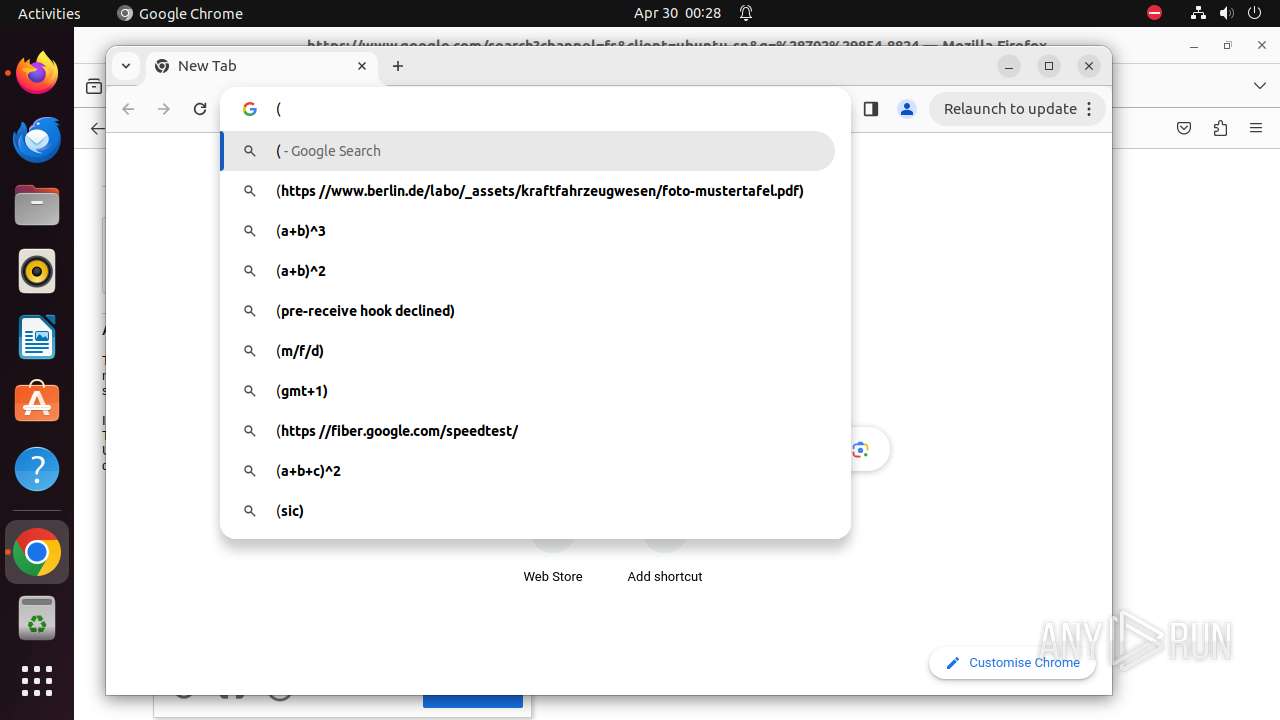Click Google Chrome icon in the dock
This screenshot has height=720, width=1280.
tap(37, 552)
